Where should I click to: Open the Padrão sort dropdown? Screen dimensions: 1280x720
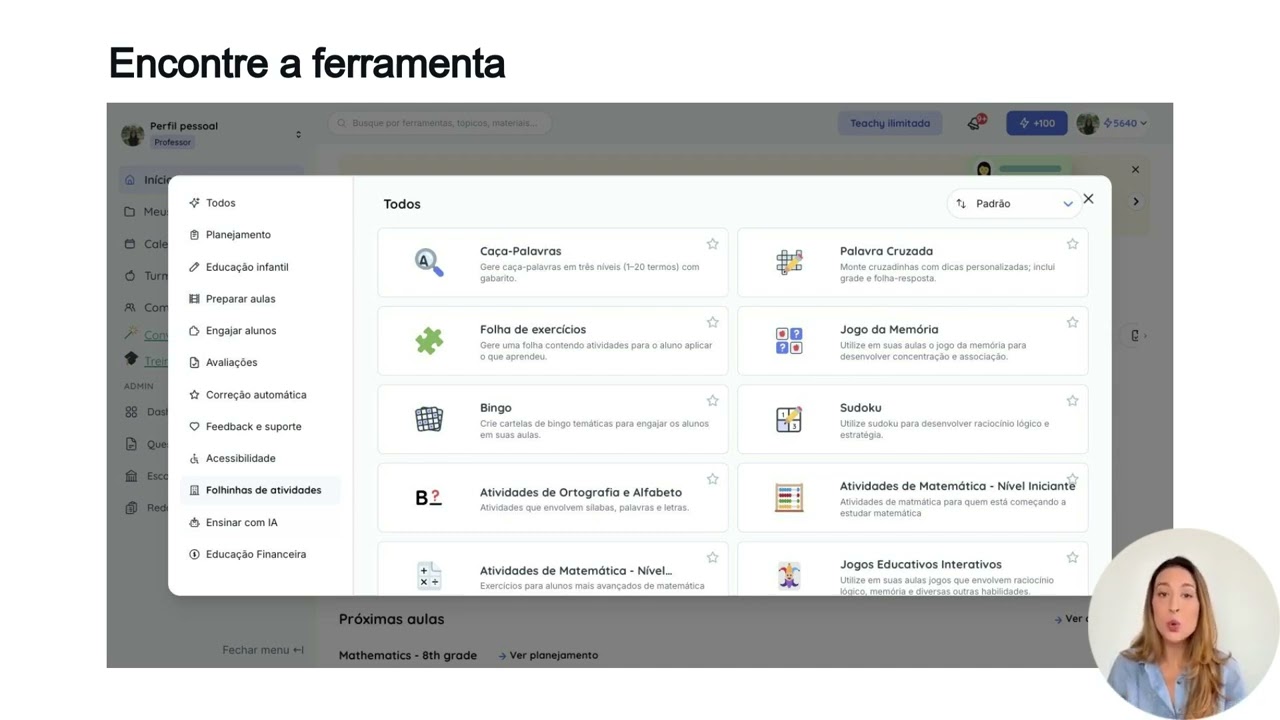click(1015, 203)
